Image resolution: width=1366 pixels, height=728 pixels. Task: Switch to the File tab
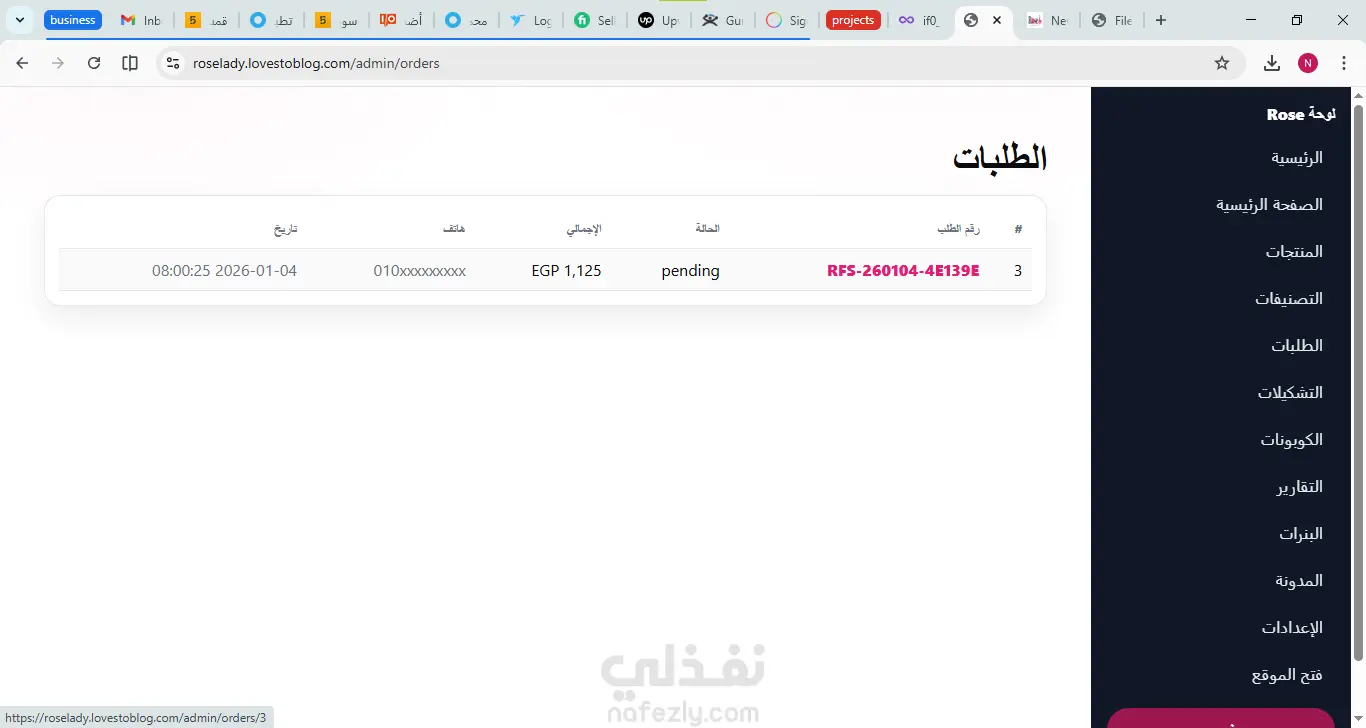click(1112, 20)
